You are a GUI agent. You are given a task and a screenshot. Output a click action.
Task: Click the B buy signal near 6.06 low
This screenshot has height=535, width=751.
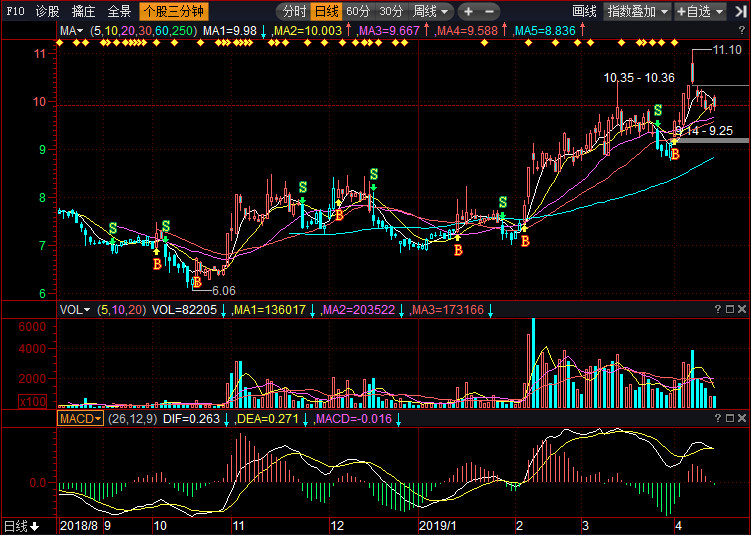click(197, 282)
